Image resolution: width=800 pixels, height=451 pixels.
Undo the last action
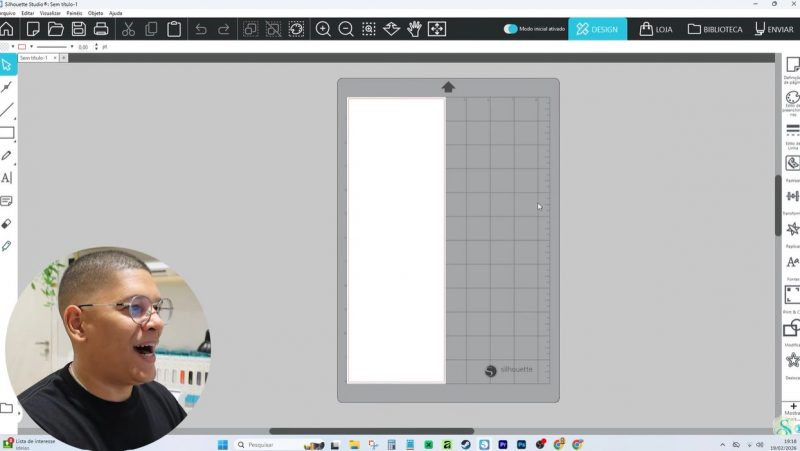[201, 29]
